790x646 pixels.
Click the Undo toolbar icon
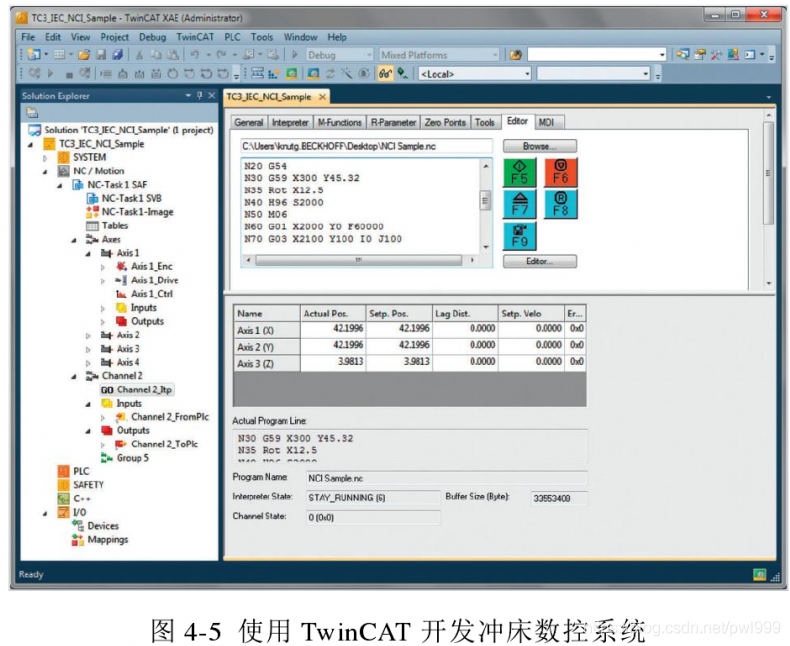tap(194, 54)
